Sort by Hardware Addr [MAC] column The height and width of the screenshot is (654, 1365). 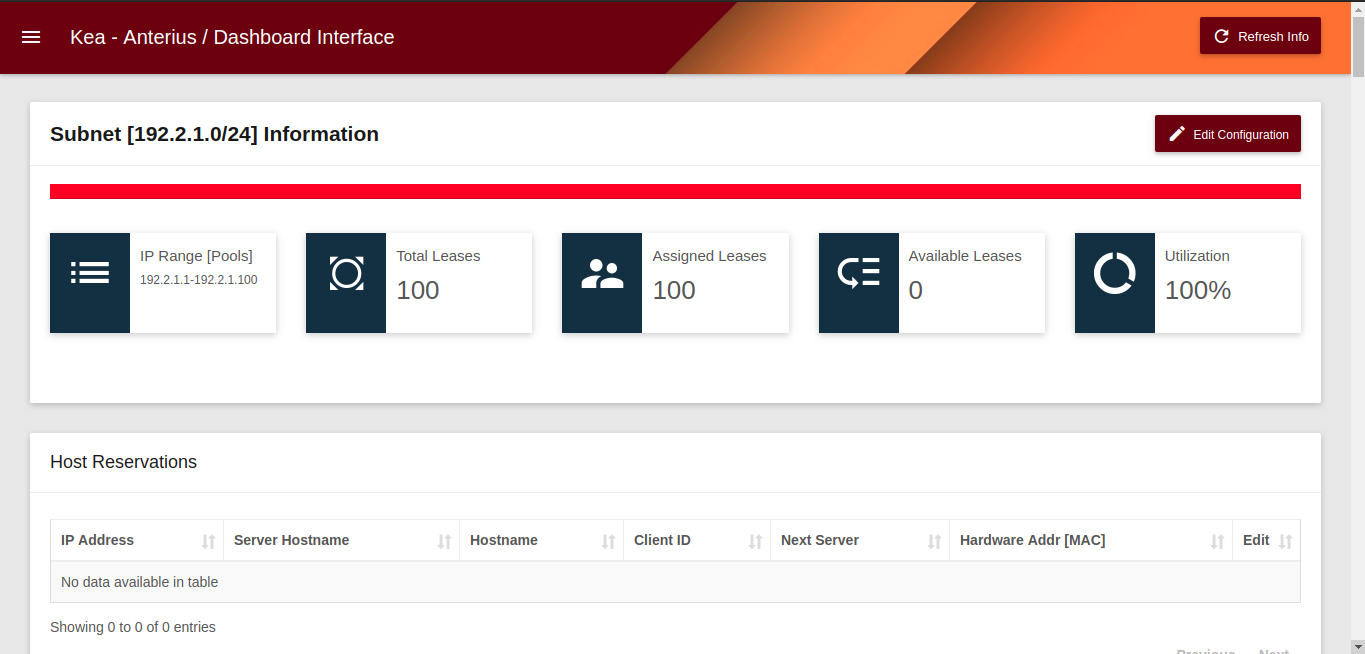1091,540
